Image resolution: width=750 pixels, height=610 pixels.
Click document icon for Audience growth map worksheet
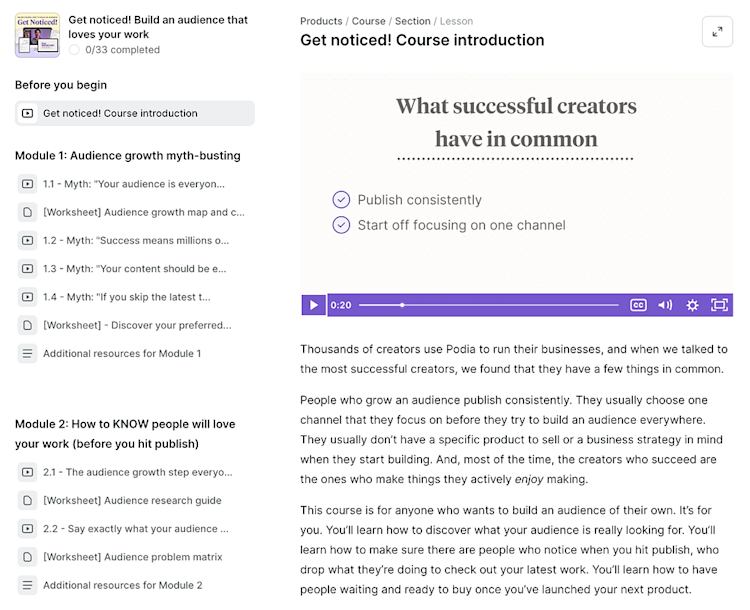(x=27, y=212)
